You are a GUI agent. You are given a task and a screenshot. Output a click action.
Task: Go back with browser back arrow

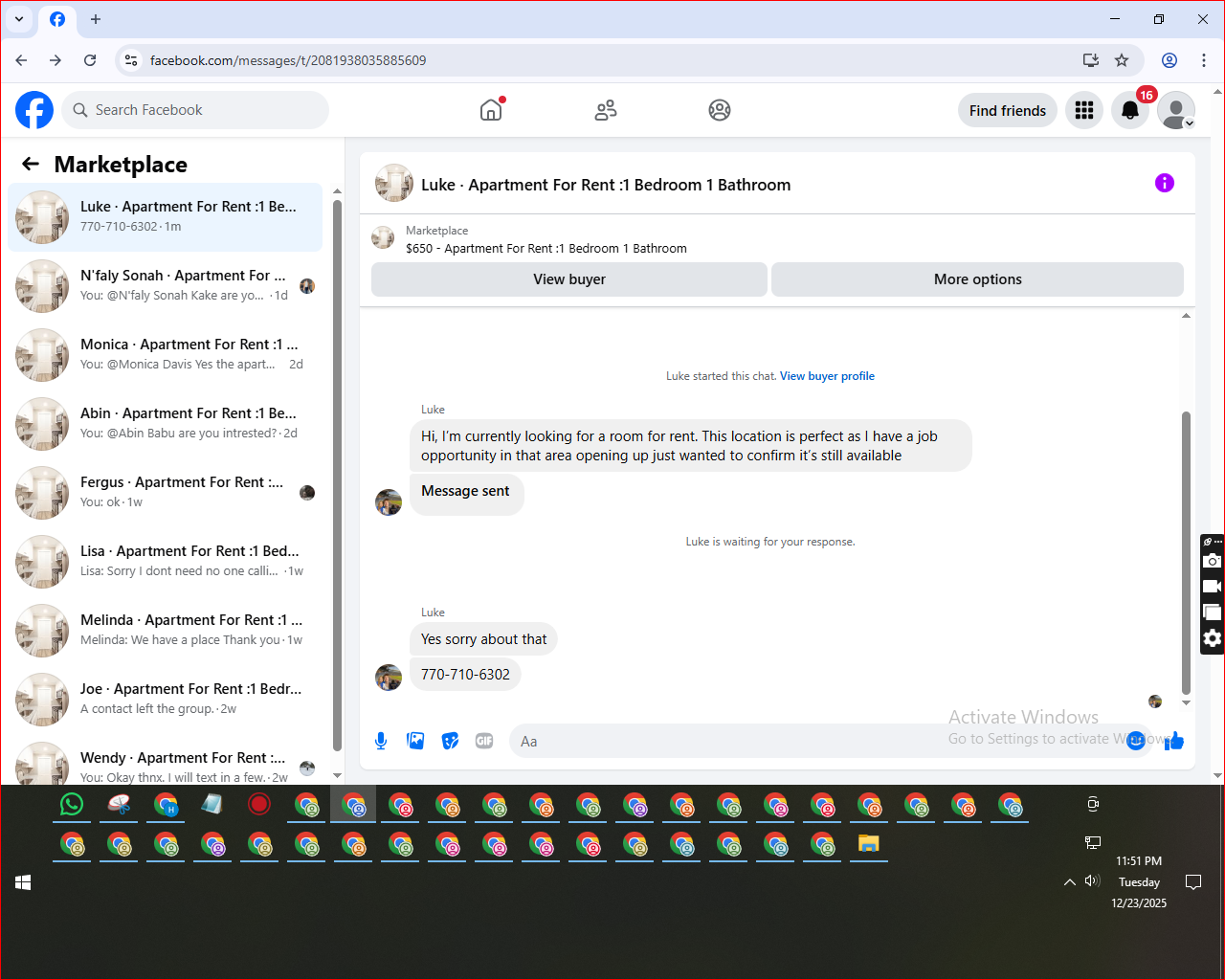pos(21,60)
